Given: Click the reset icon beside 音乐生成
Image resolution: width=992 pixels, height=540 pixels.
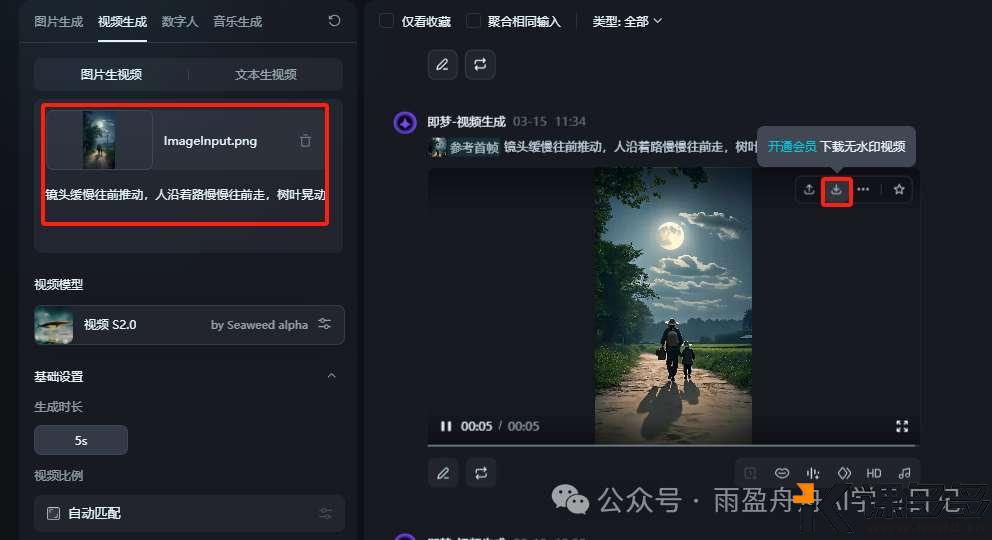Looking at the screenshot, I should point(335,21).
